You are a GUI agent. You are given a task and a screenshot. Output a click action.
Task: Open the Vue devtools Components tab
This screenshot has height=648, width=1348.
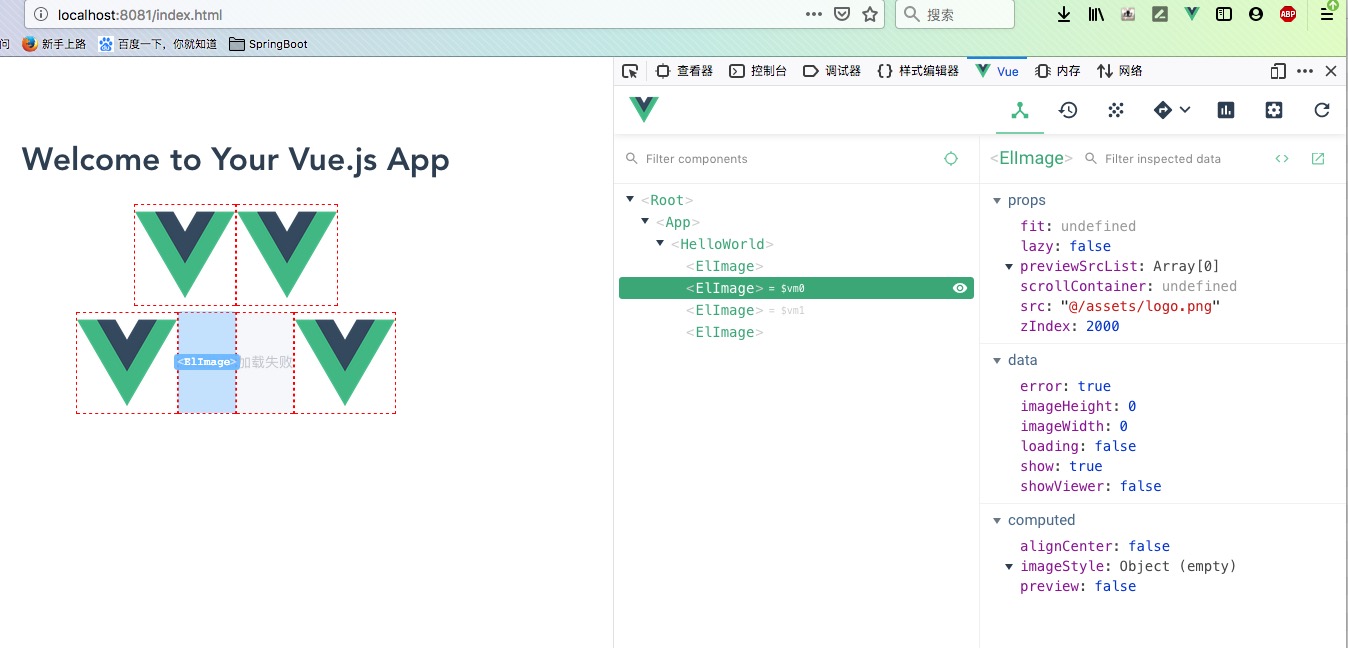(1020, 110)
